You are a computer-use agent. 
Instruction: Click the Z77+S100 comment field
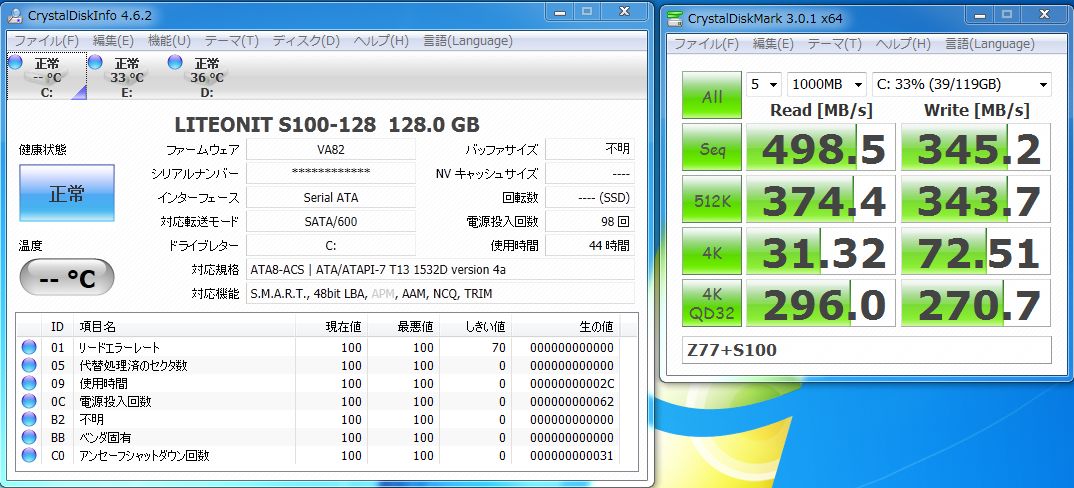tap(866, 350)
